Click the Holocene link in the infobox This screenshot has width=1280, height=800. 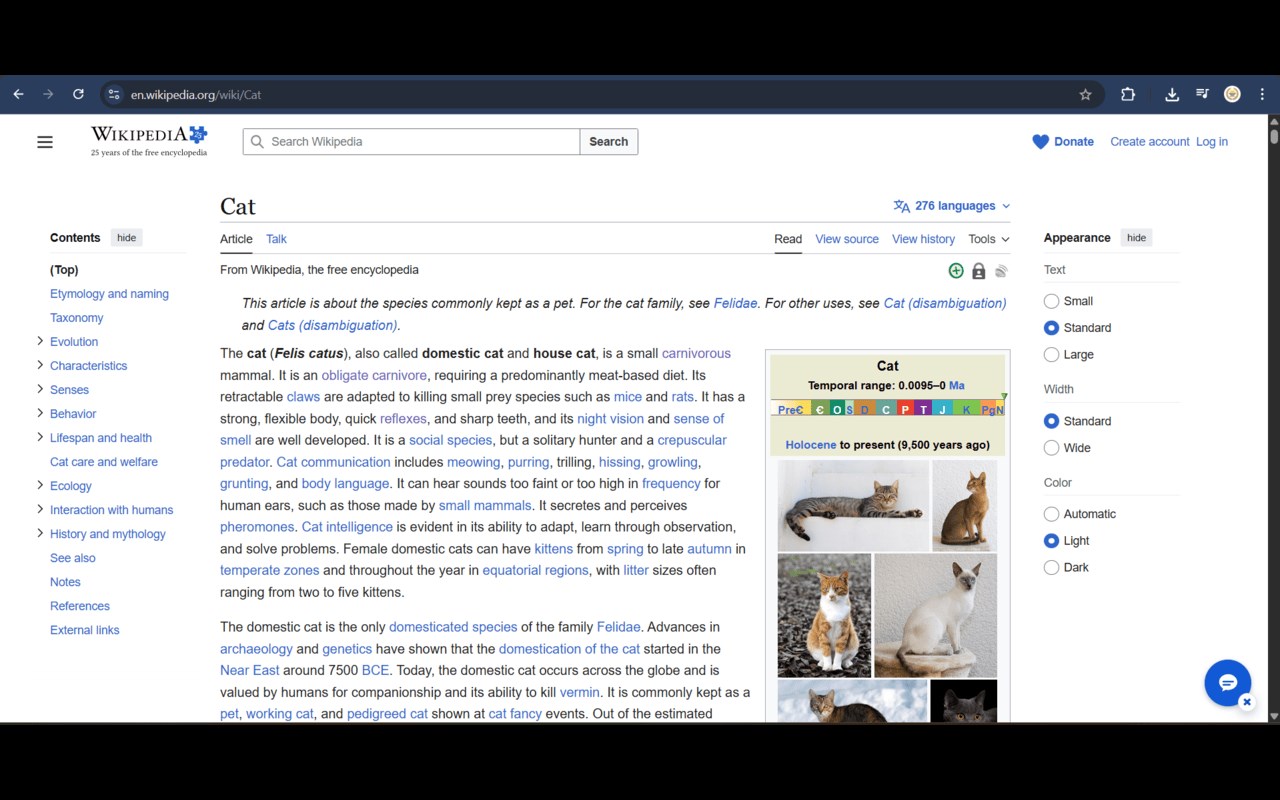pyautogui.click(x=811, y=445)
